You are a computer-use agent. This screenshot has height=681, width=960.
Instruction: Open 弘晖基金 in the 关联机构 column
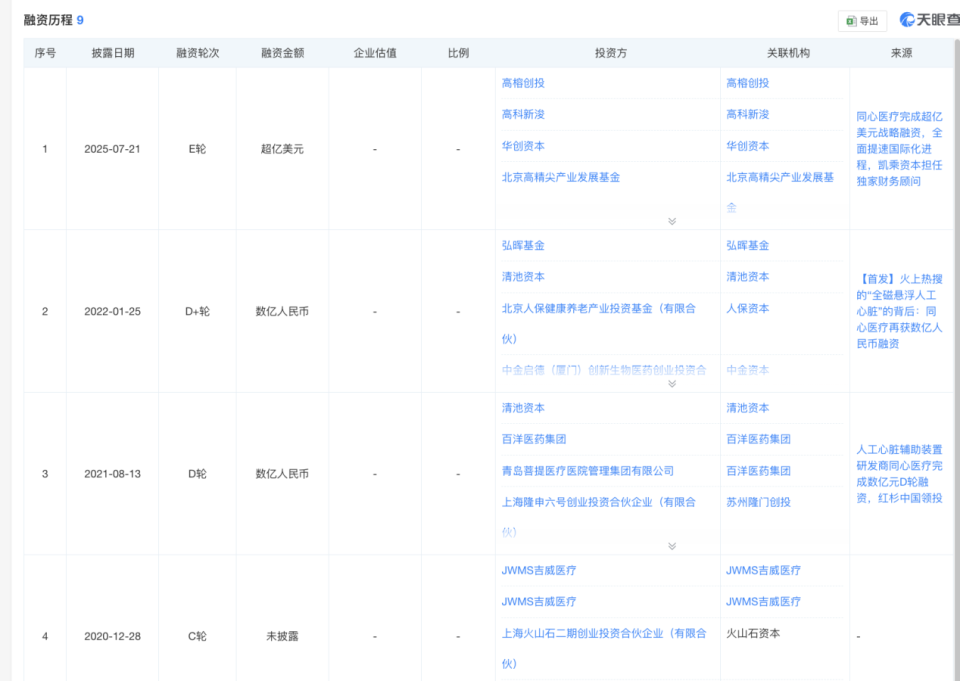coord(748,245)
